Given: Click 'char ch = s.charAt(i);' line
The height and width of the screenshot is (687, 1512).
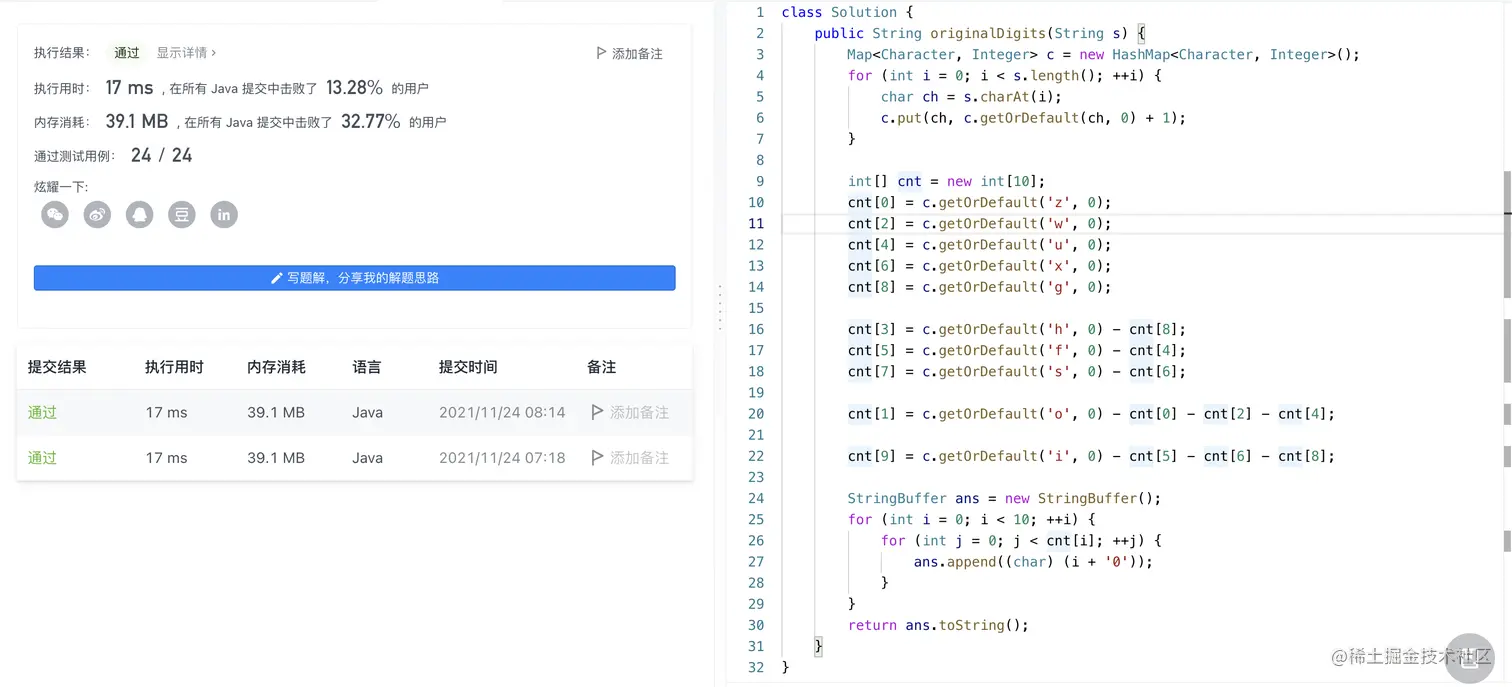Looking at the screenshot, I should 971,97.
